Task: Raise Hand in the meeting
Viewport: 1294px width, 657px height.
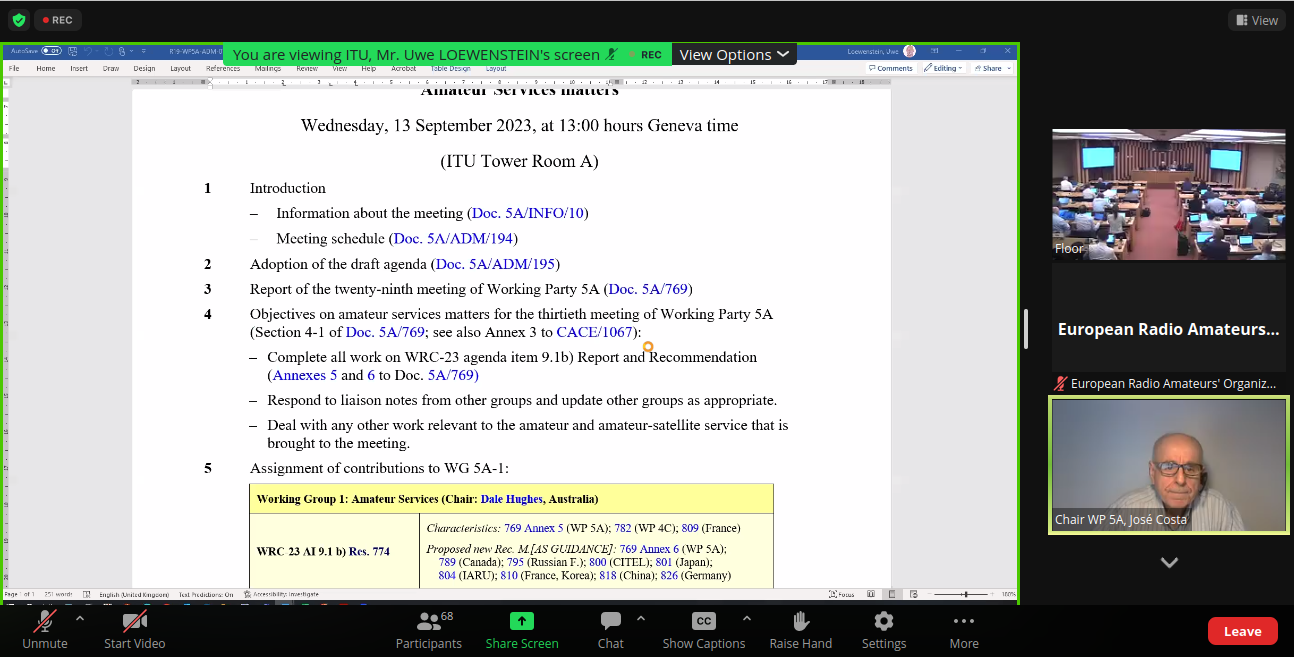Action: (x=801, y=631)
